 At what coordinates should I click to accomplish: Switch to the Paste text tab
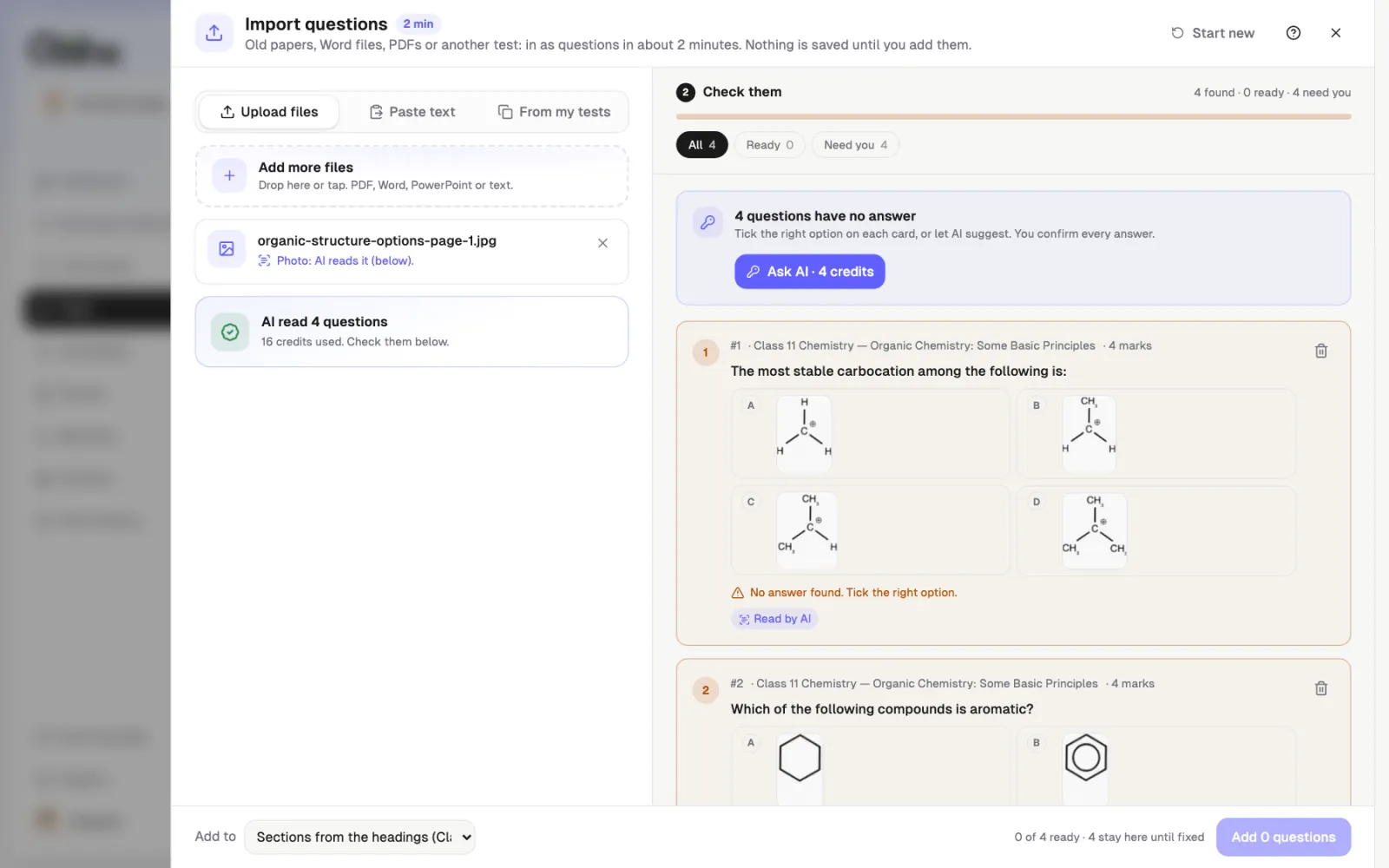tap(412, 112)
